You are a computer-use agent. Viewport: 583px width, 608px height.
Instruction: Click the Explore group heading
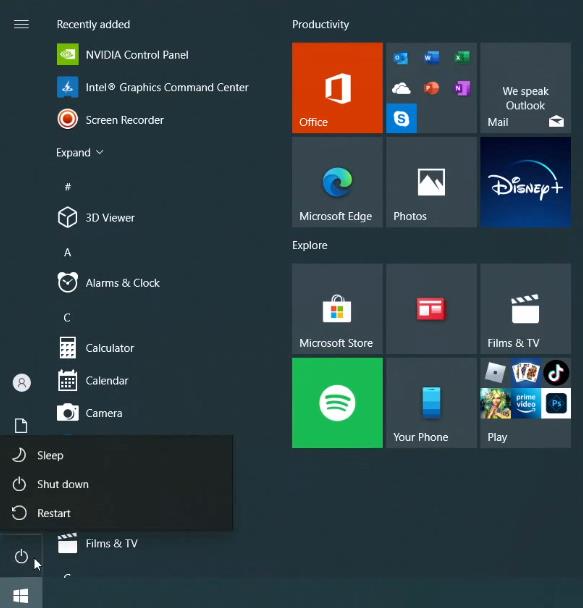[310, 245]
